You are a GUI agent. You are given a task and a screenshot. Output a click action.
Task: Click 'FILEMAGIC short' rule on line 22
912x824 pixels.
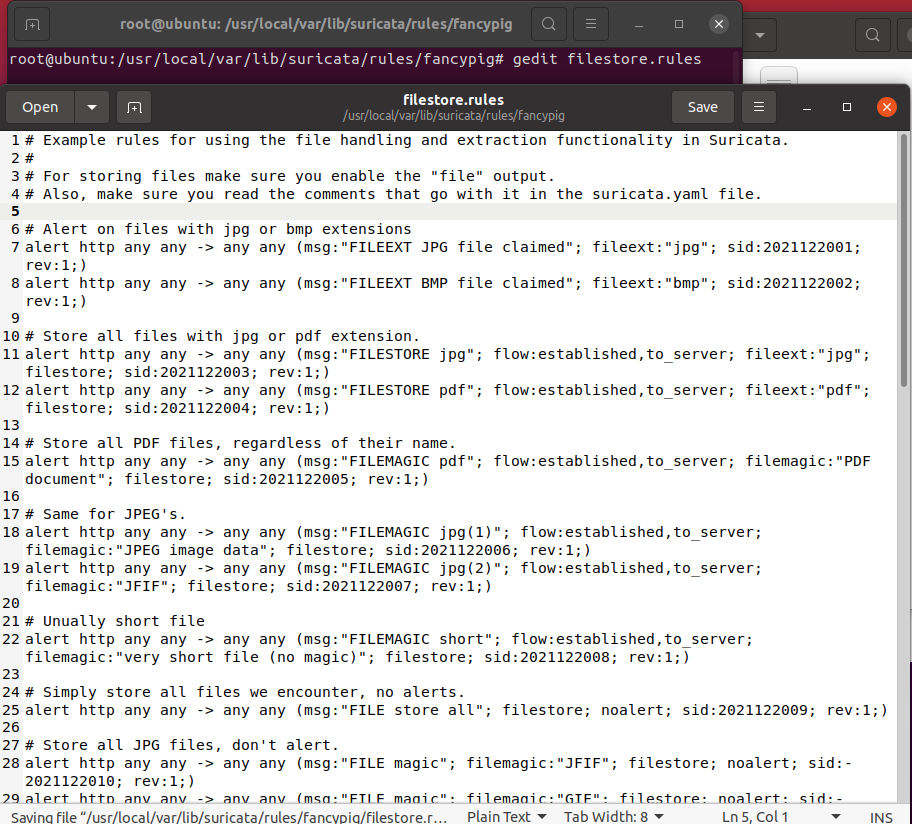[x=389, y=648]
